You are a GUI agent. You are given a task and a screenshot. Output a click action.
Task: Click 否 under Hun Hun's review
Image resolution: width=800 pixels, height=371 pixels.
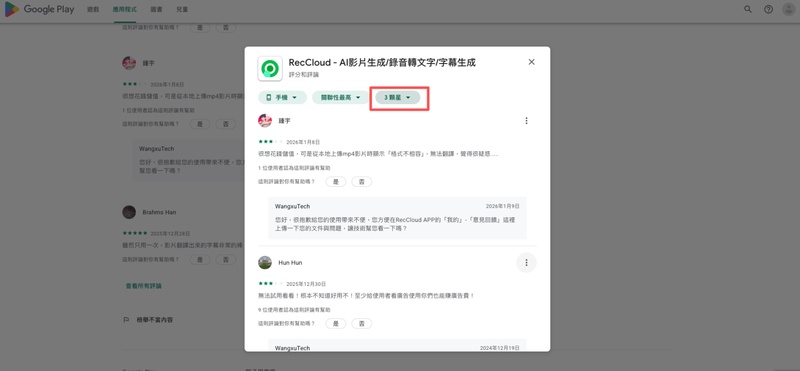tap(362, 324)
